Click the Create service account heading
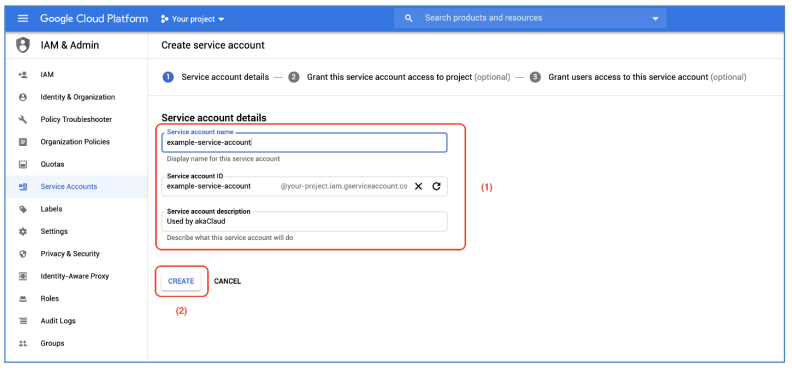The height and width of the screenshot is (372, 792). [213, 45]
